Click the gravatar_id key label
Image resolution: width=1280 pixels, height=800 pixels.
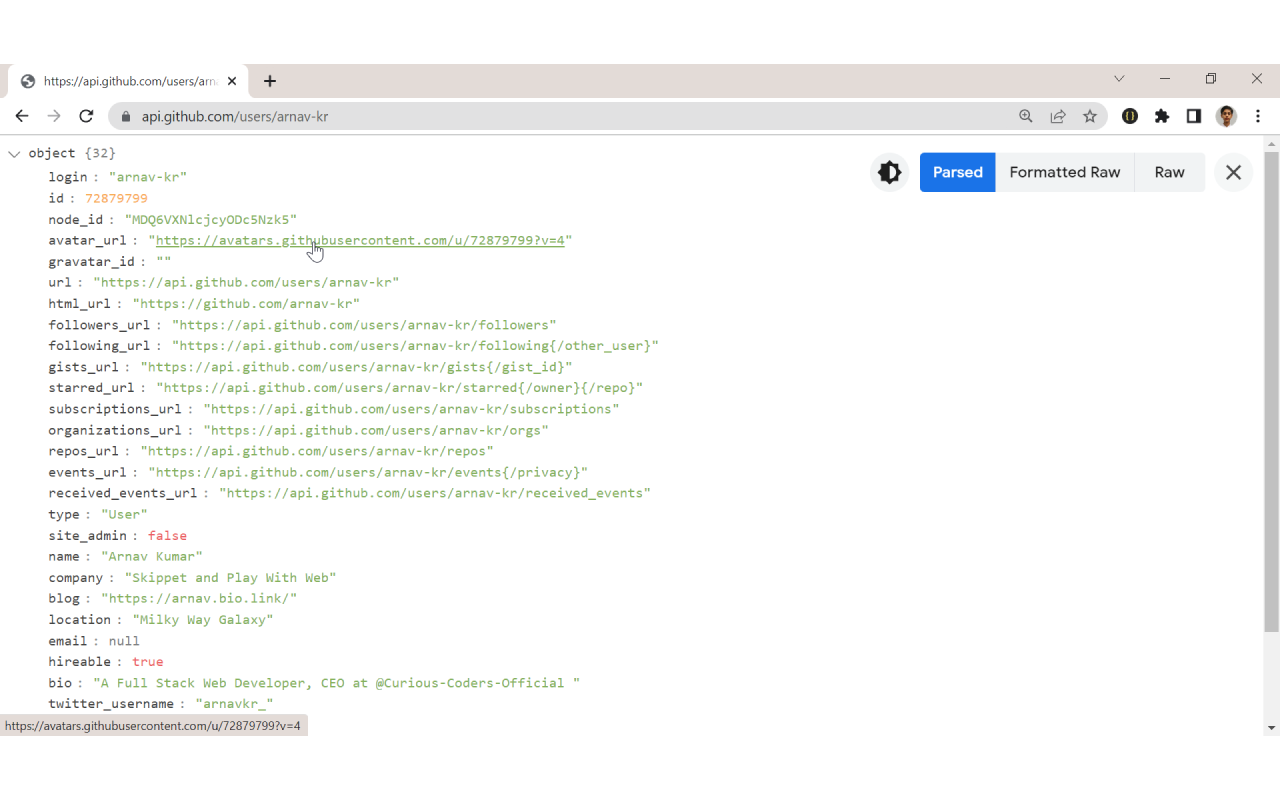pyautogui.click(x=91, y=261)
